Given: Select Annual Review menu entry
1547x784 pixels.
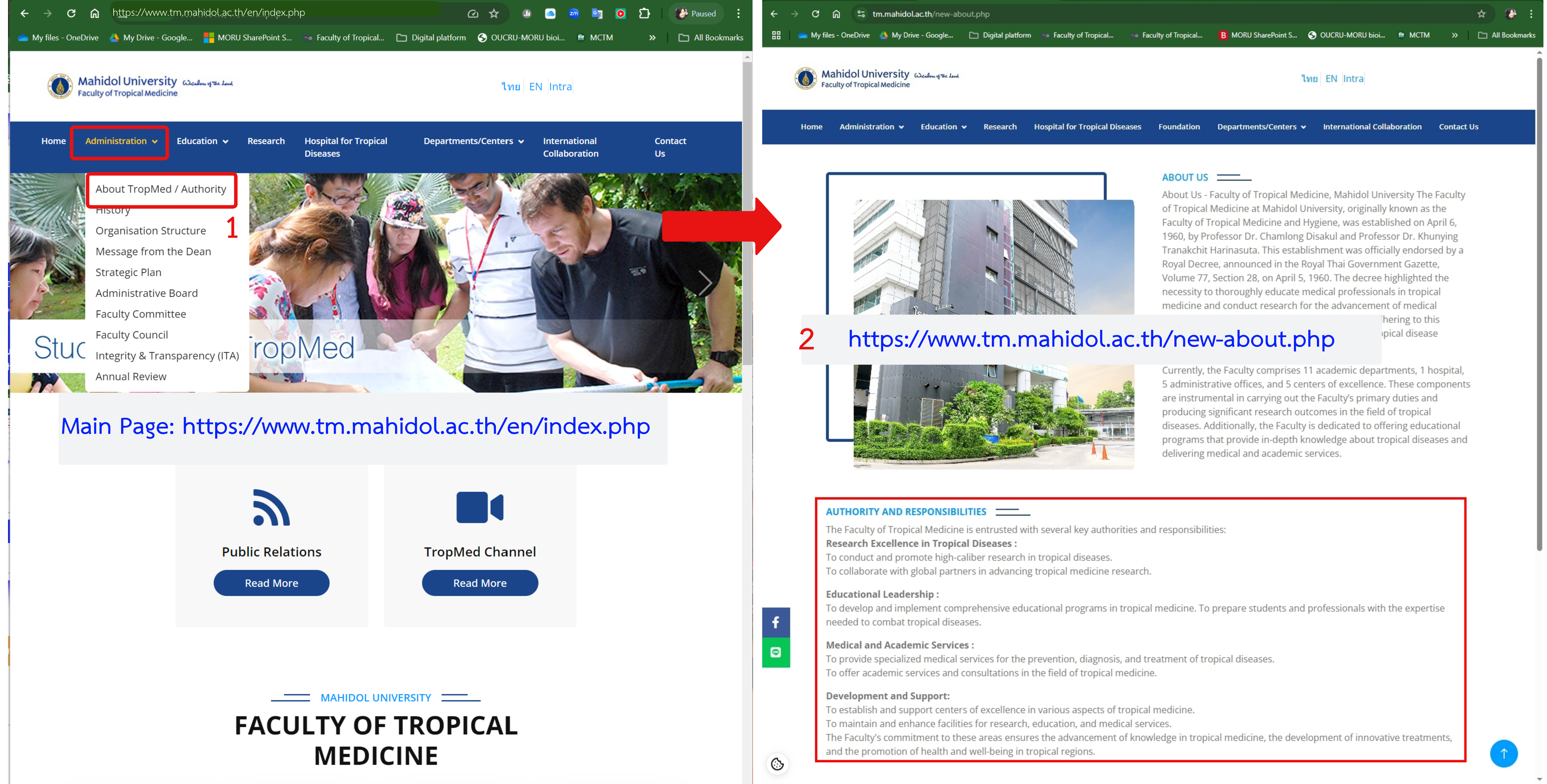Looking at the screenshot, I should (x=131, y=377).
